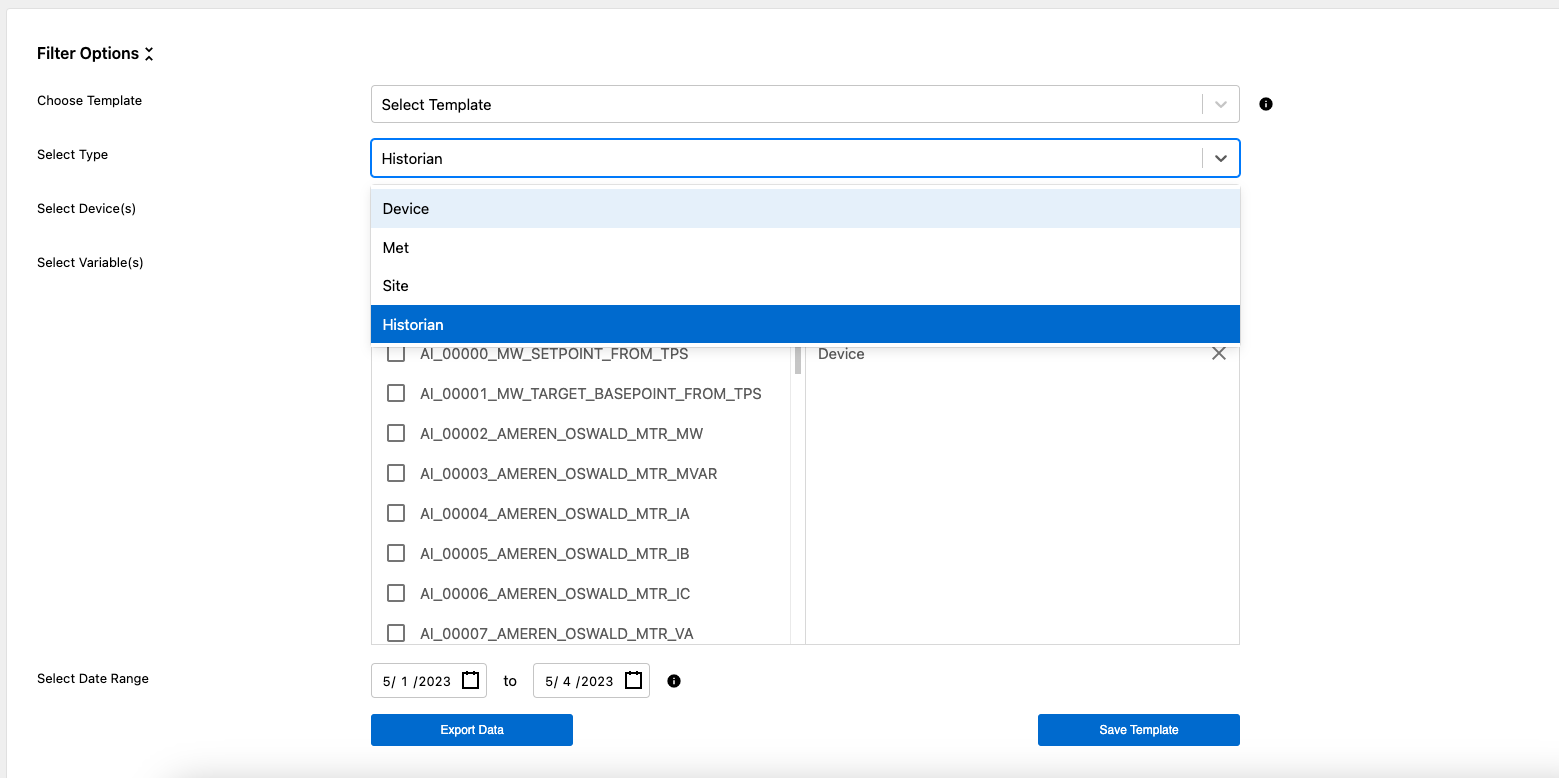Choose Historian from the type list

click(805, 324)
